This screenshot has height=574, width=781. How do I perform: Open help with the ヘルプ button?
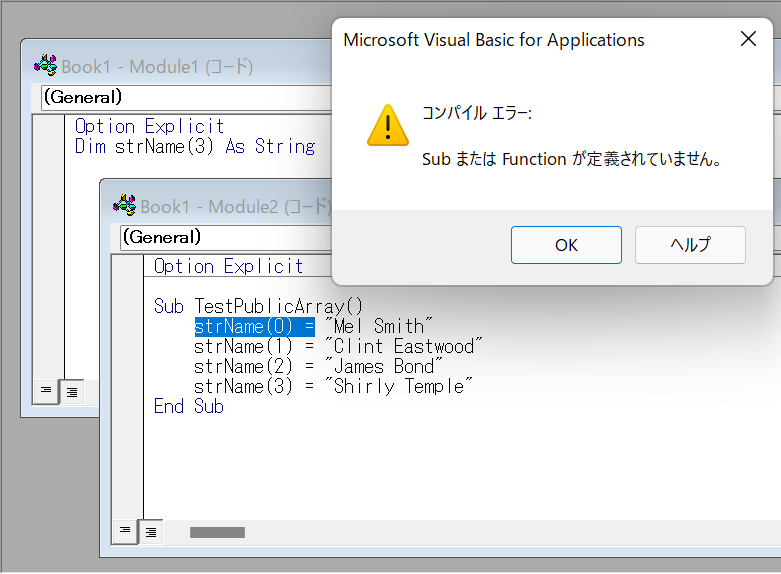point(690,245)
